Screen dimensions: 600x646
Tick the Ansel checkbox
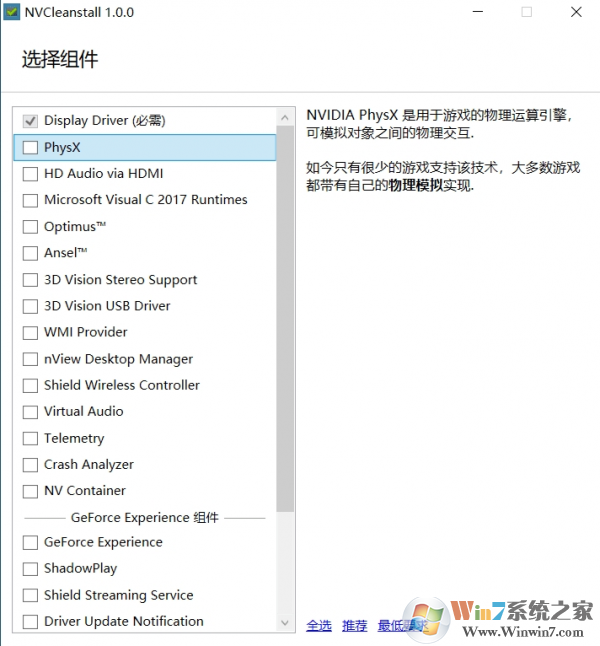[x=30, y=253]
